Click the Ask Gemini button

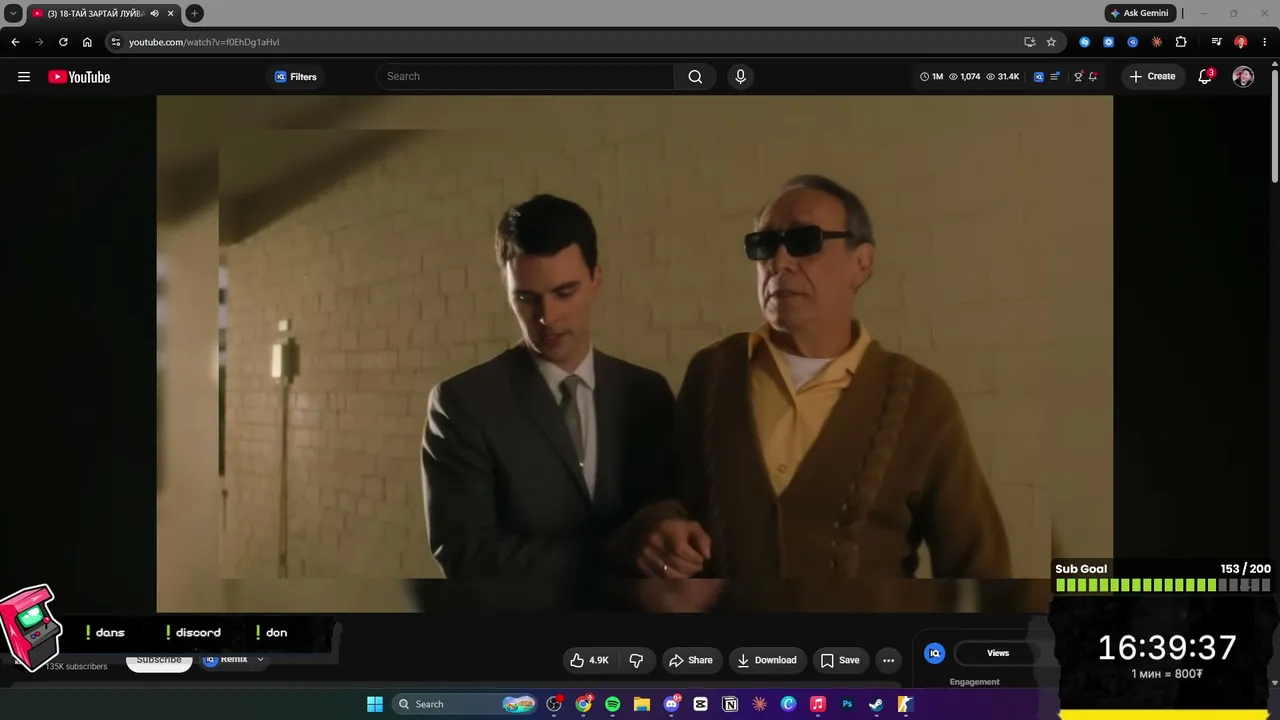[x=1140, y=13]
